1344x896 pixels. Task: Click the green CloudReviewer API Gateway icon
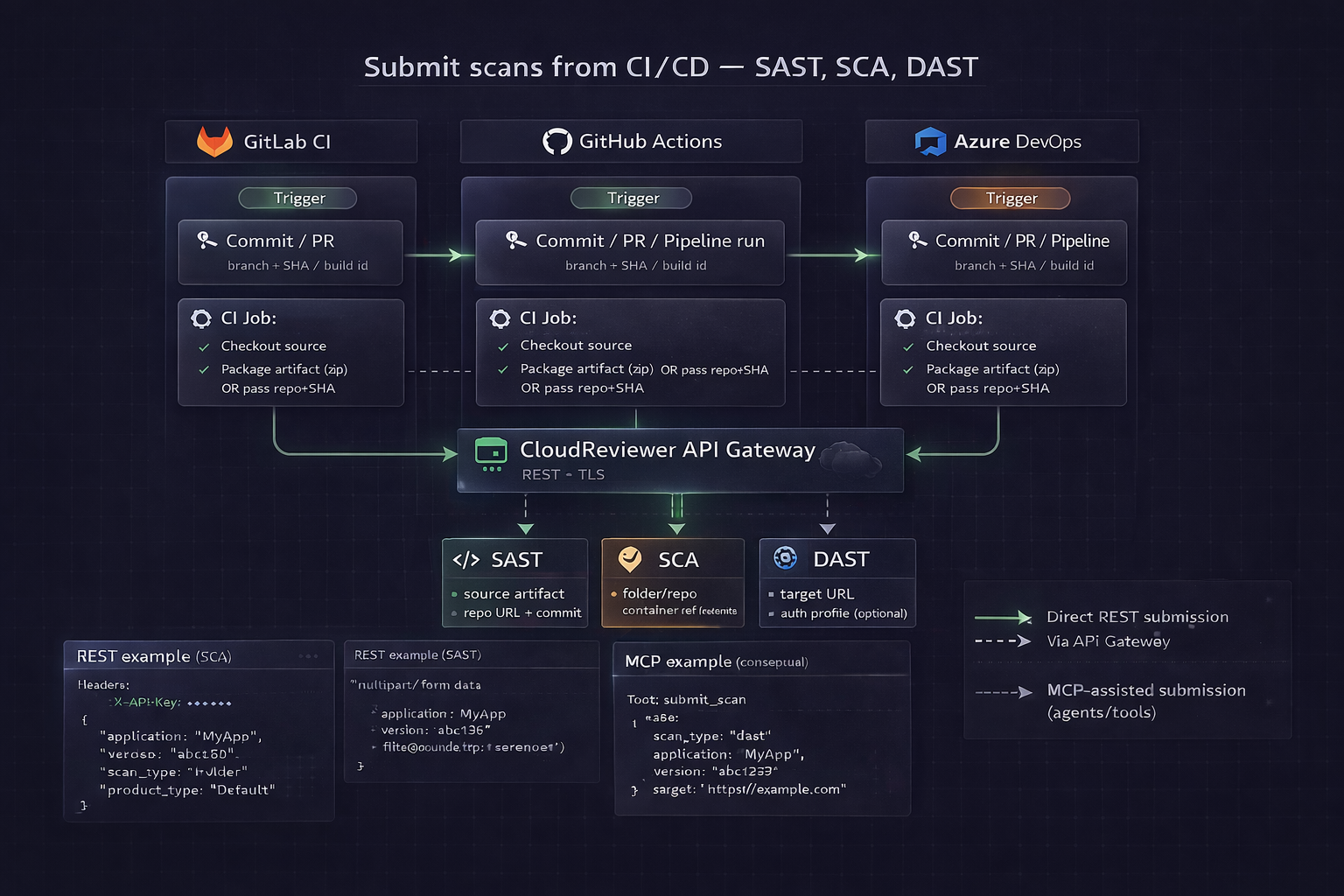pos(491,454)
